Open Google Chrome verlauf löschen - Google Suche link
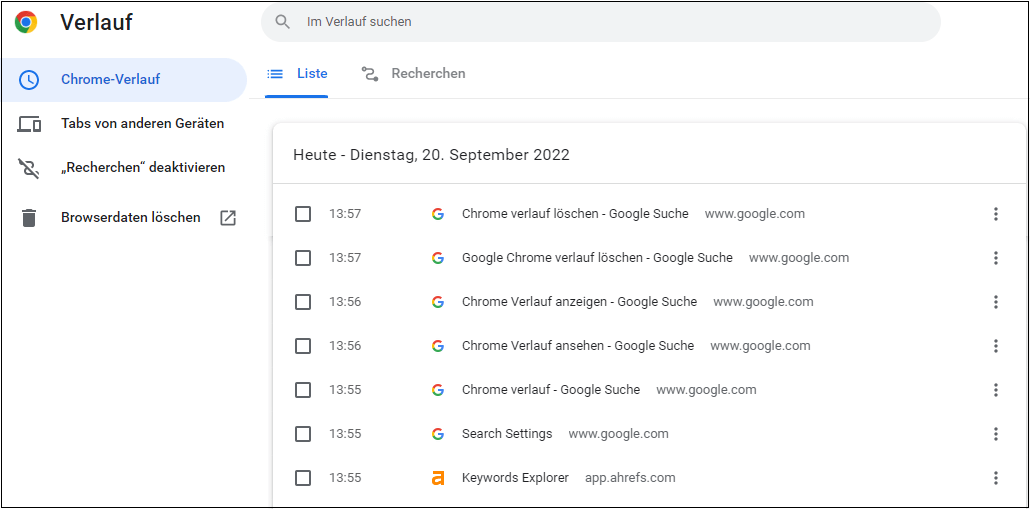This screenshot has height=509, width=1030. pos(597,258)
